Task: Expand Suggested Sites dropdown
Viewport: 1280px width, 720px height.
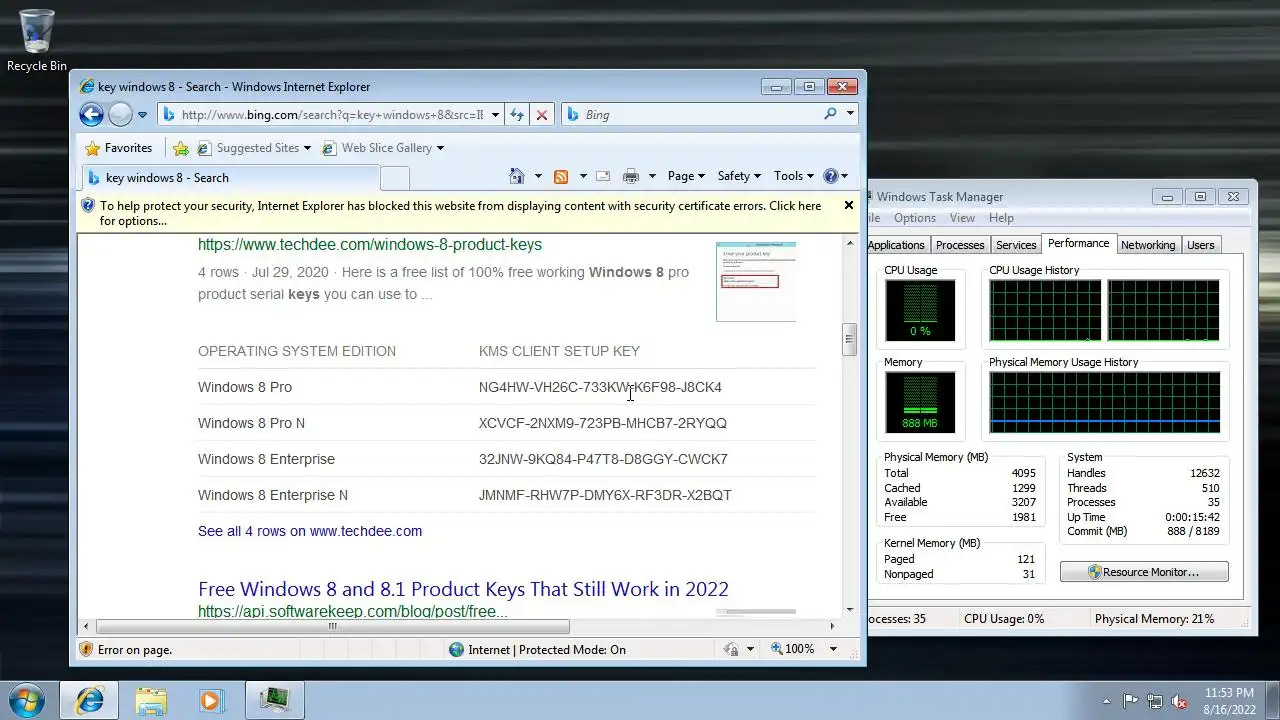Action: click(307, 148)
